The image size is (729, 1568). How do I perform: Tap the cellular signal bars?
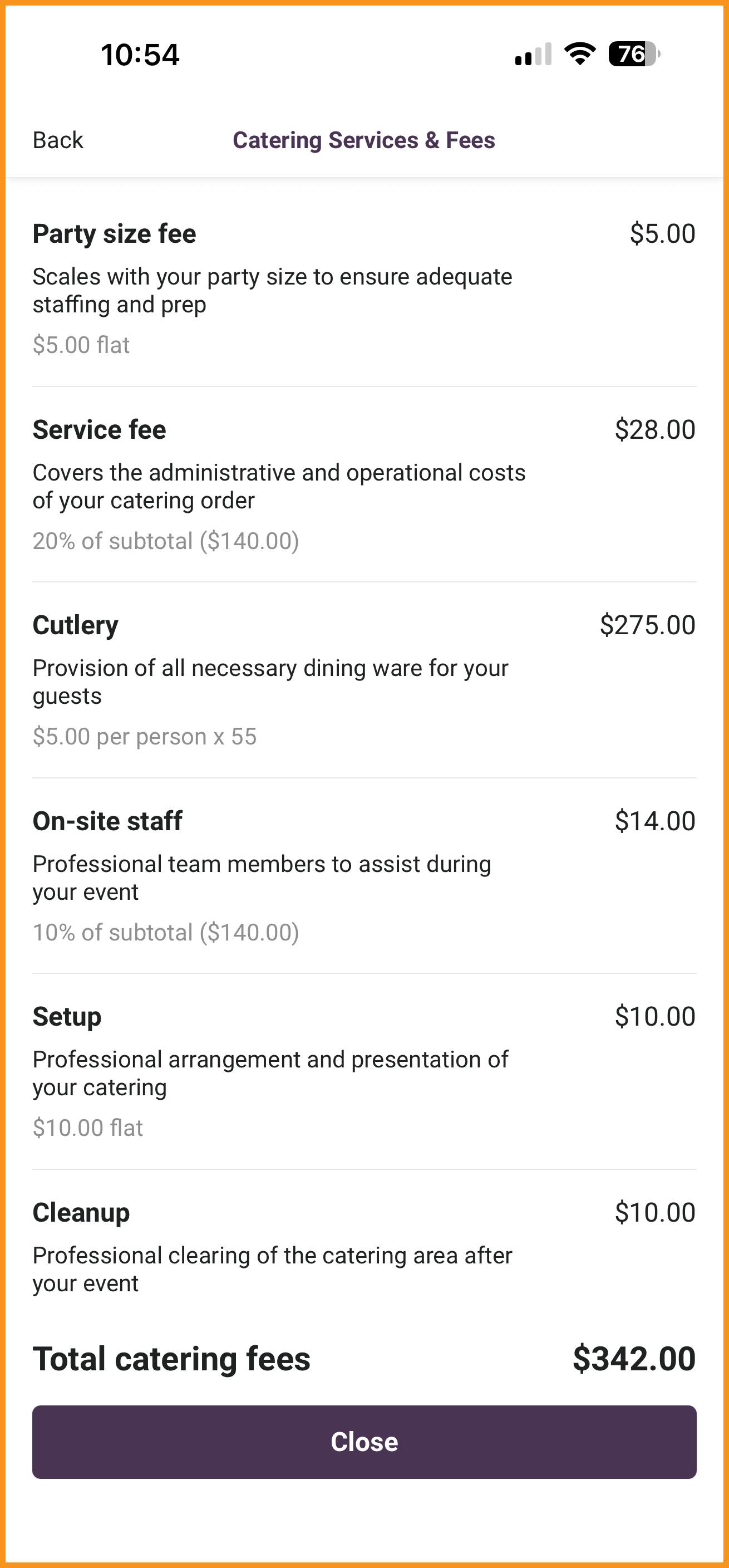[x=534, y=53]
